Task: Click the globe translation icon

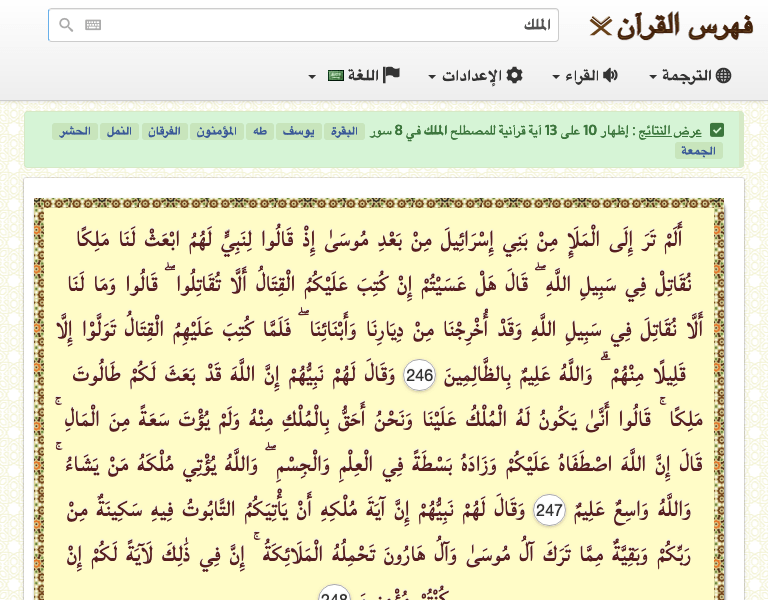Action: click(x=724, y=76)
